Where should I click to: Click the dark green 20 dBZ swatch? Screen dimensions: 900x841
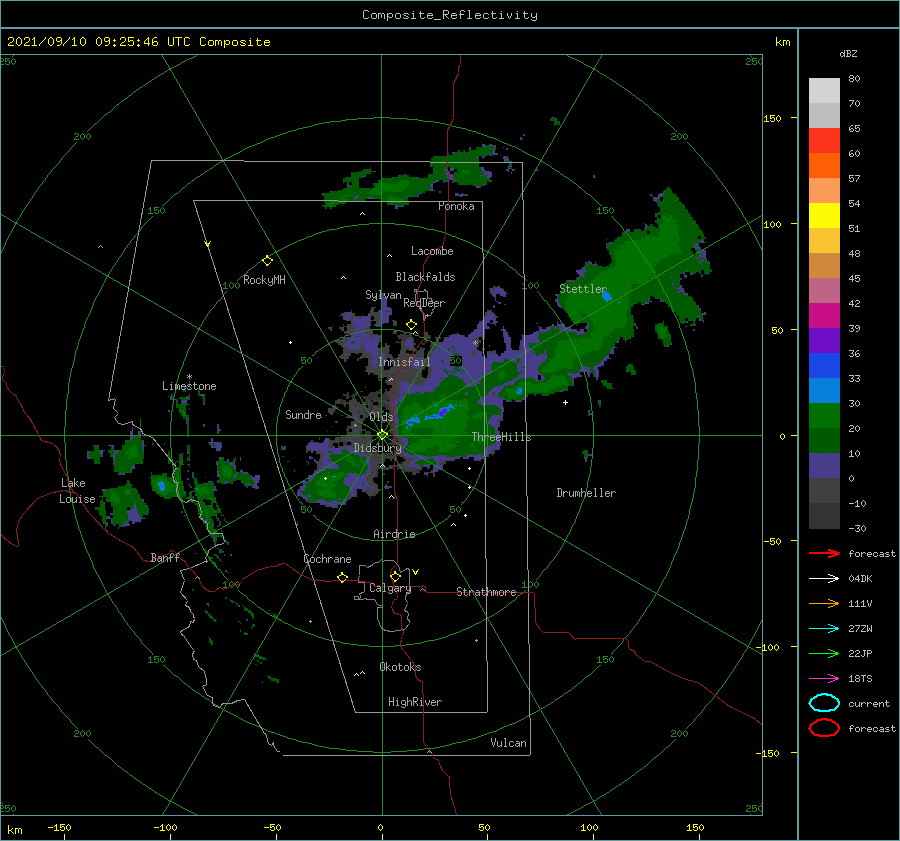[824, 440]
